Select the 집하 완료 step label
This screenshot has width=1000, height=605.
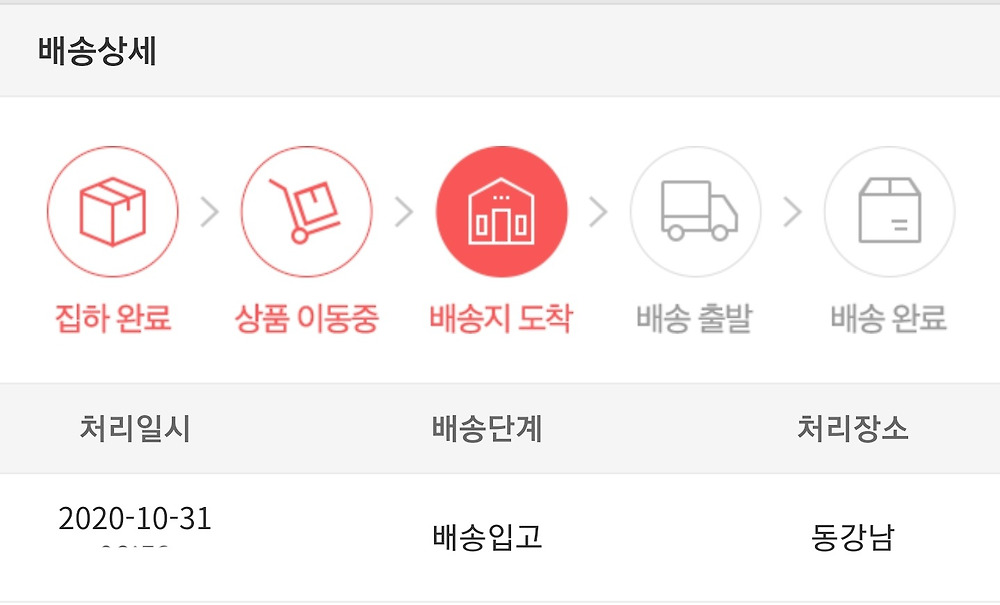113,319
